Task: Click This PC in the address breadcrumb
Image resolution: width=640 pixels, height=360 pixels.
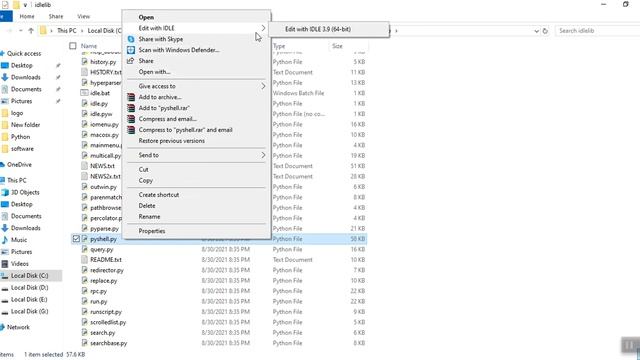Action: coord(67,31)
